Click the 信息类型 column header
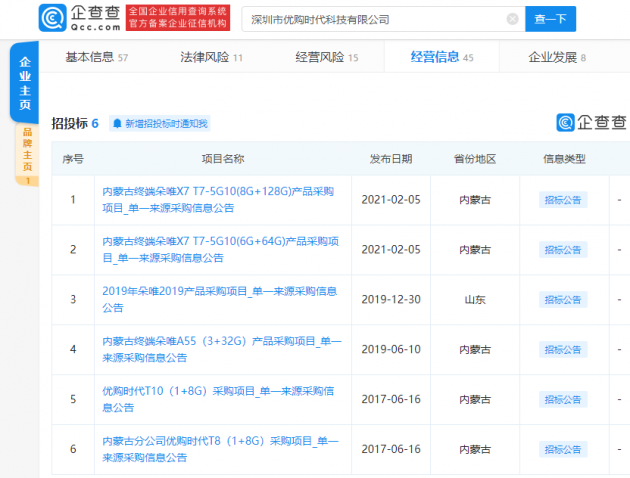The image size is (630, 478). point(564,159)
